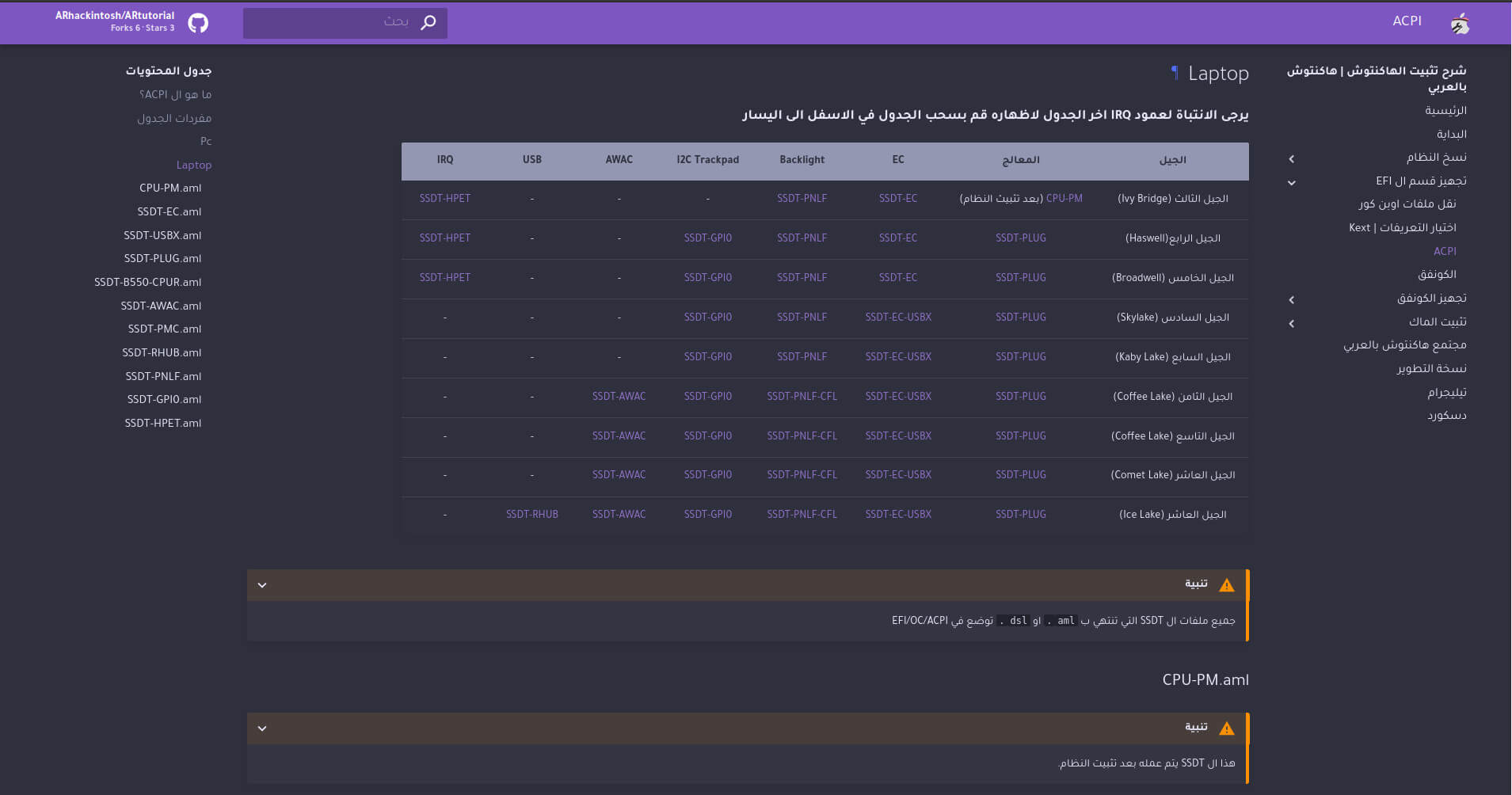Open SSDT-RHUB link in Ice Lake row
This screenshot has width=1512, height=795.
click(x=531, y=515)
